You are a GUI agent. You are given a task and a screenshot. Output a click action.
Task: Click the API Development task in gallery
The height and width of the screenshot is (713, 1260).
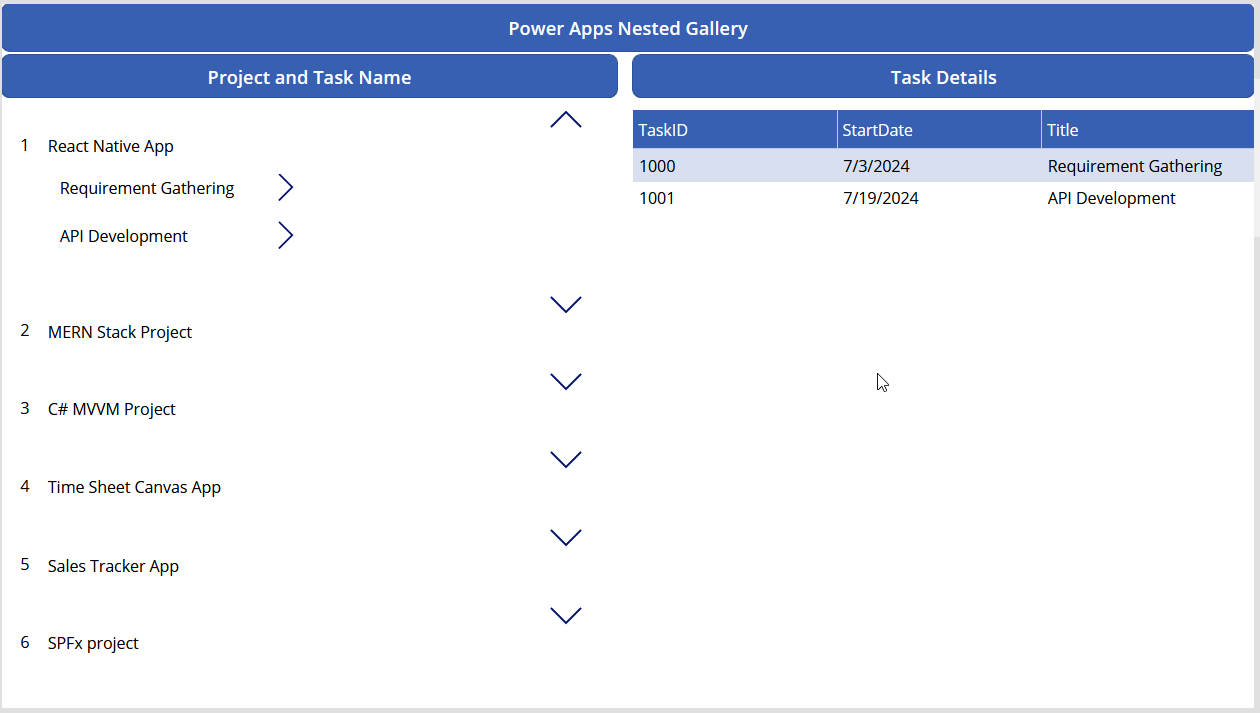point(124,236)
